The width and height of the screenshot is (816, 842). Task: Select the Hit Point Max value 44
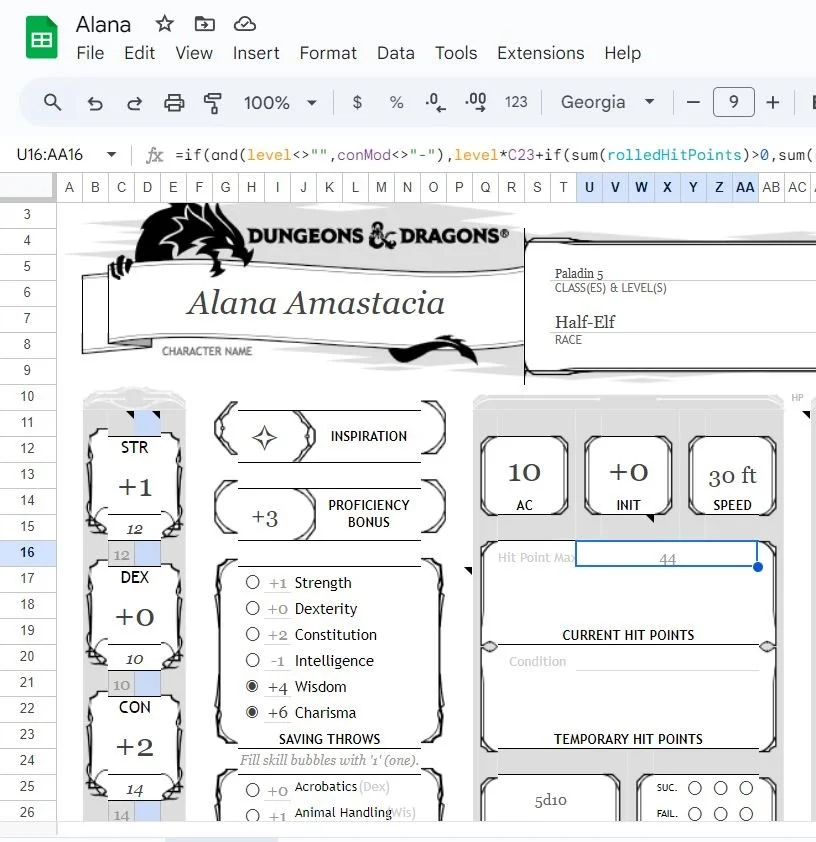click(667, 554)
